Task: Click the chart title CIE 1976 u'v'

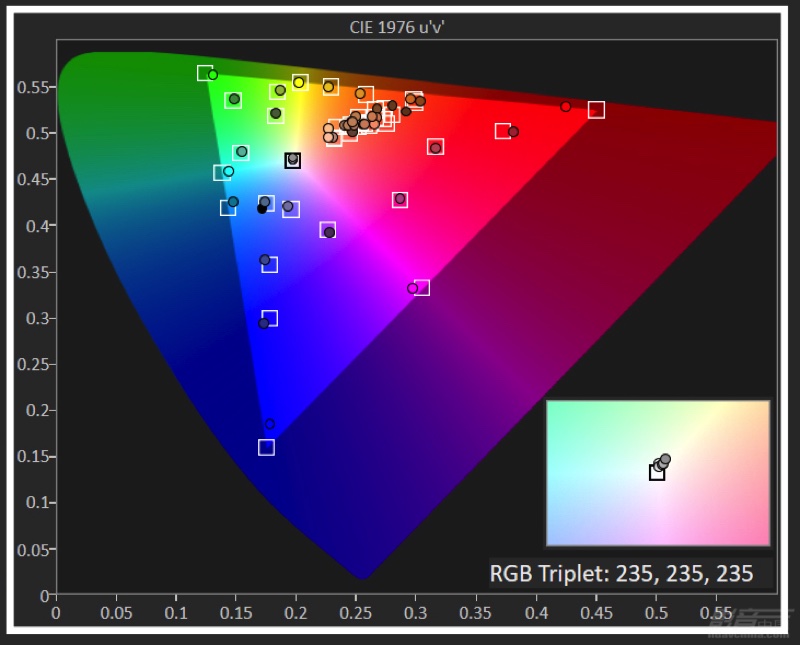Action: point(397,27)
